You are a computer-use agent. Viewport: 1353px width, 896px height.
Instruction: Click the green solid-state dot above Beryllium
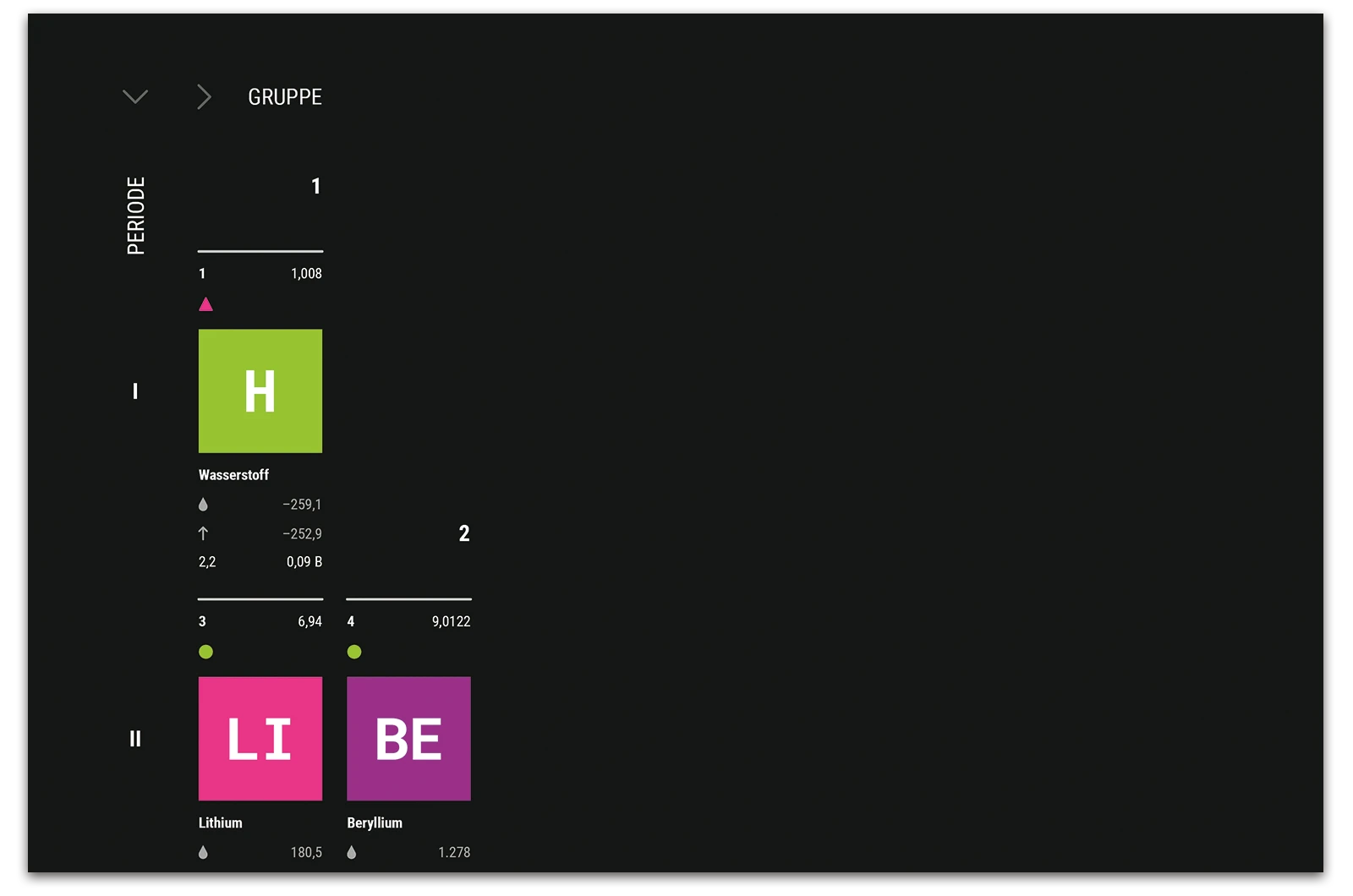point(354,652)
